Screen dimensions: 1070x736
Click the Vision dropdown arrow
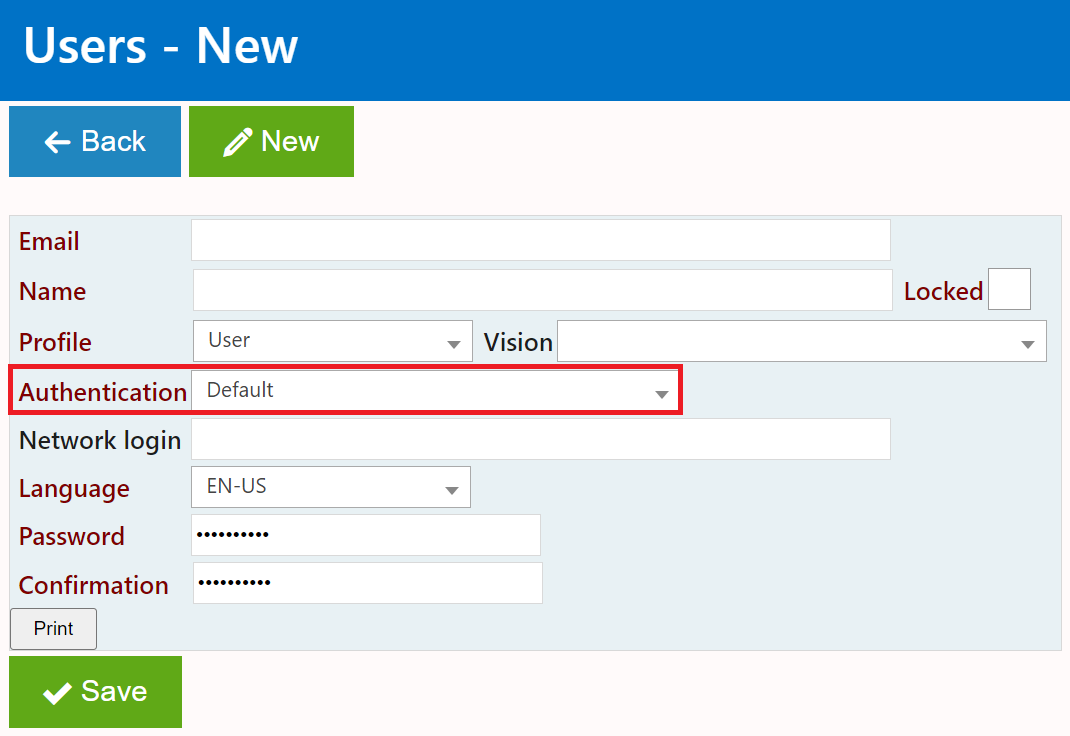1027,344
